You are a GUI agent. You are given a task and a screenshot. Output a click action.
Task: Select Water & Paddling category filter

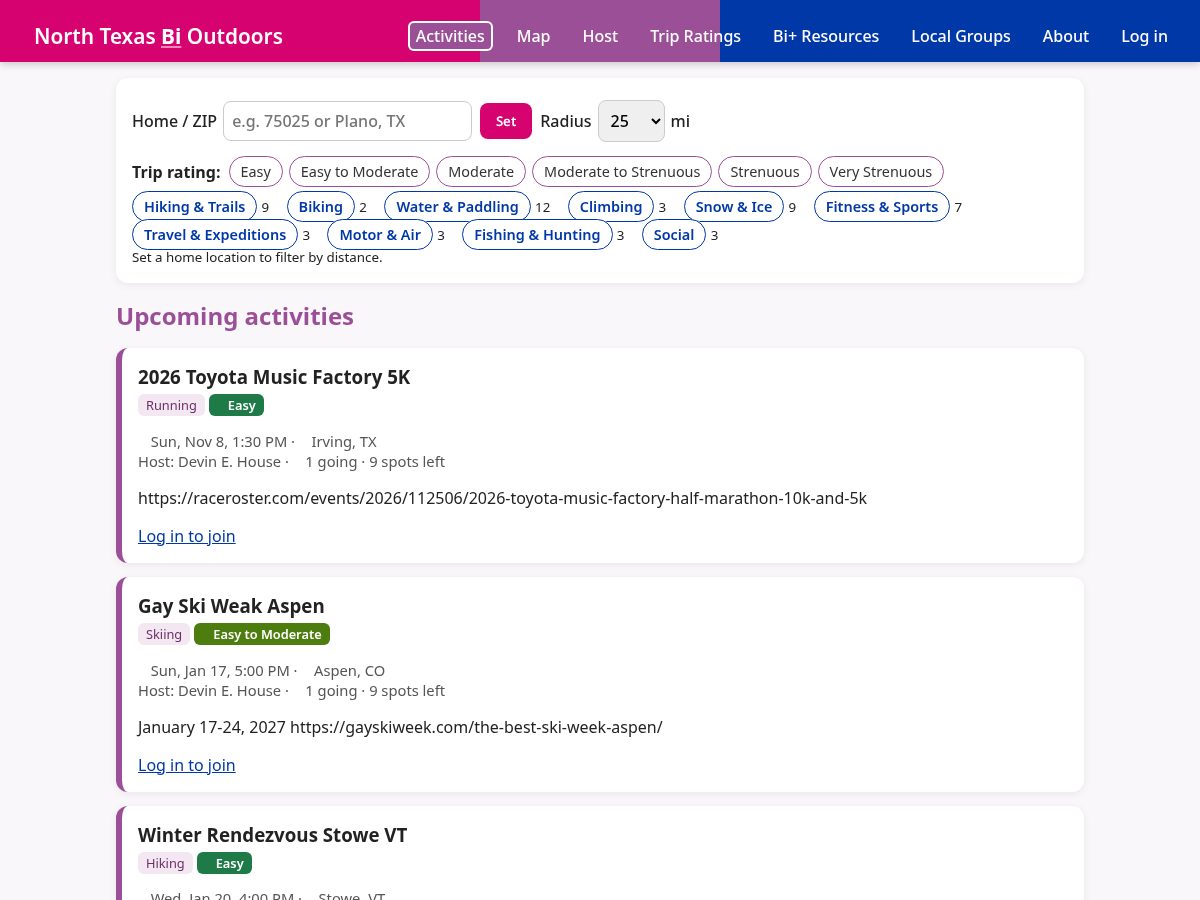point(457,207)
